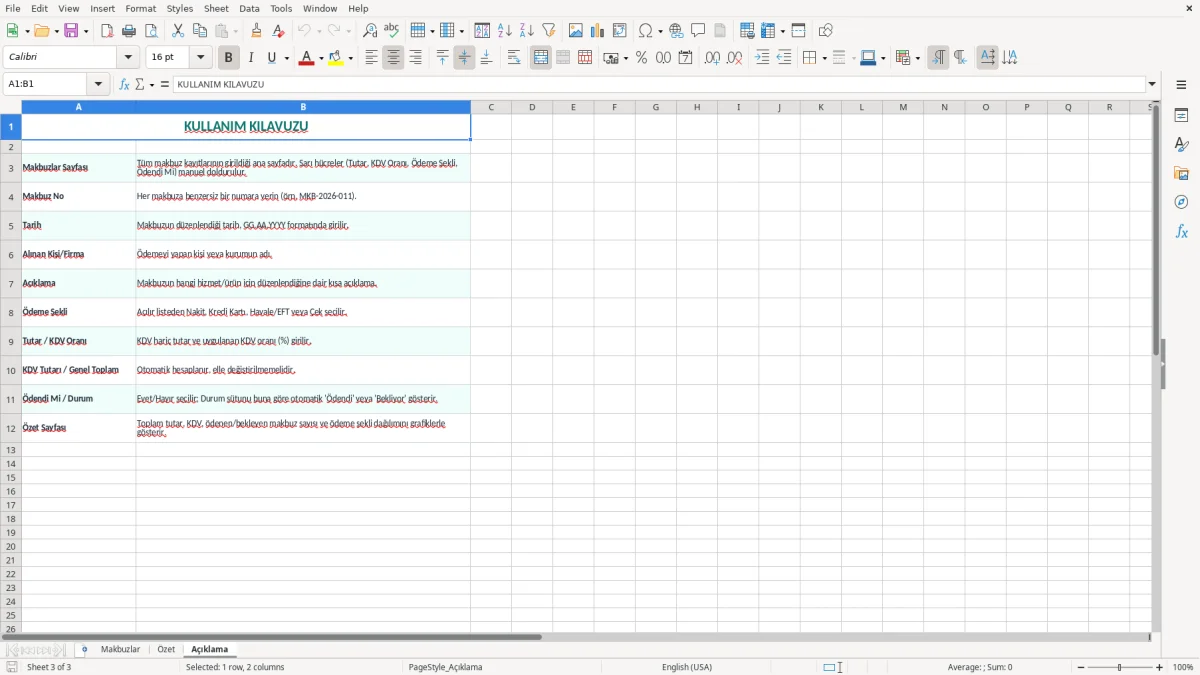Viewport: 1200px width, 675px height.
Task: Toggle Align Left button
Action: 372,58
